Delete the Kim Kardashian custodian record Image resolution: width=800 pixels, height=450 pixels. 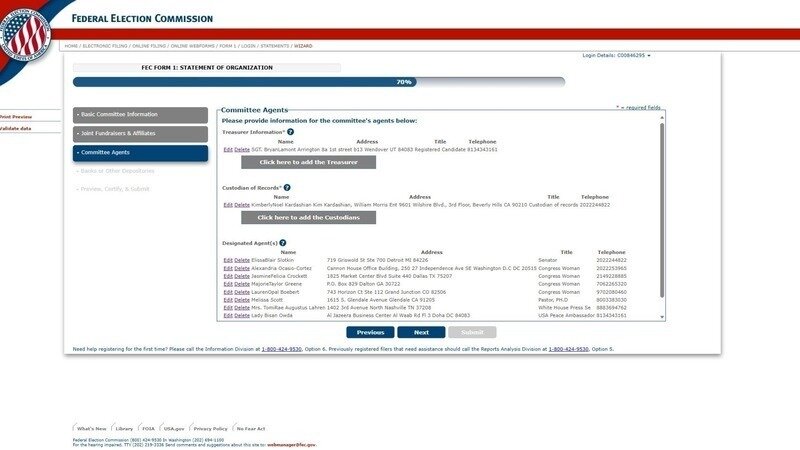point(242,205)
